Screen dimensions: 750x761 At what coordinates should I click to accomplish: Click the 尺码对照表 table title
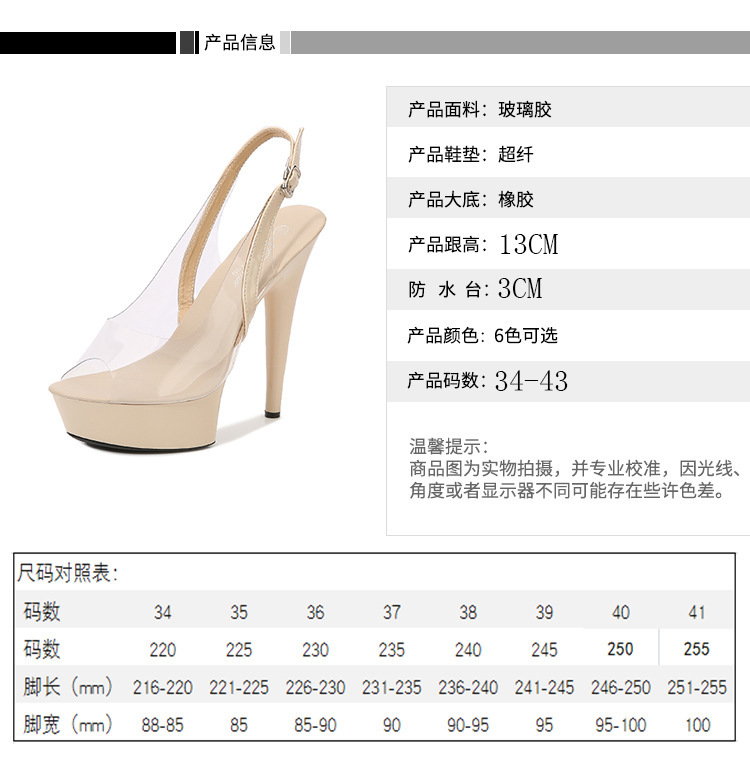point(68,573)
